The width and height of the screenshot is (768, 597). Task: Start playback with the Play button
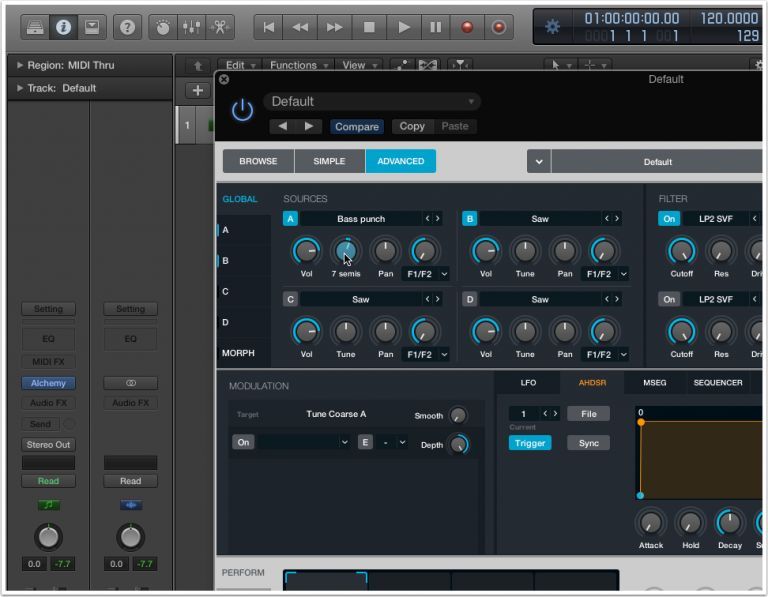click(x=404, y=27)
